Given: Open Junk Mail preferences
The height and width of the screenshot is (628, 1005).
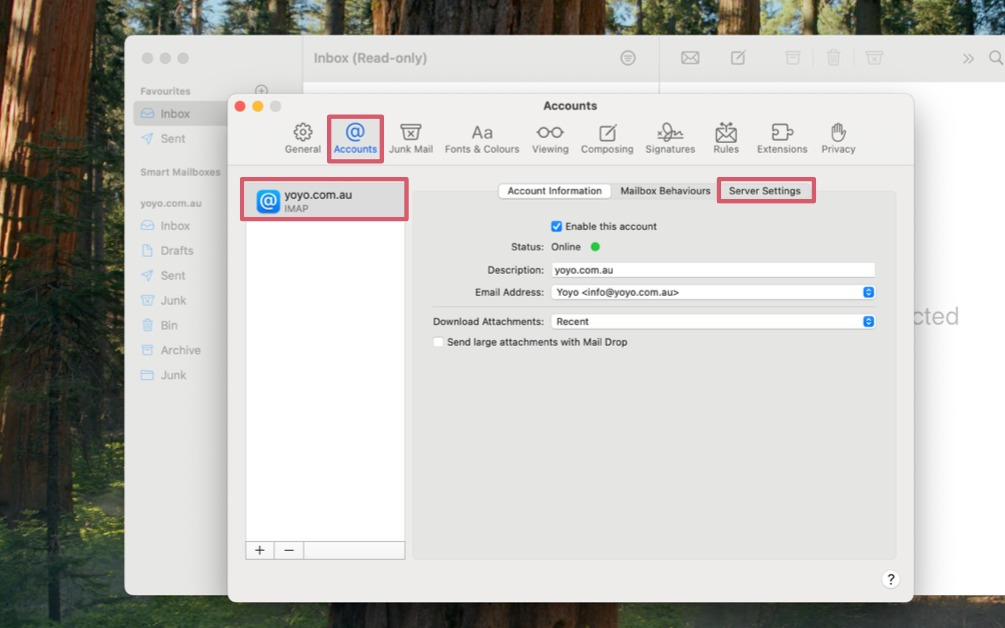Looking at the screenshot, I should [x=411, y=138].
